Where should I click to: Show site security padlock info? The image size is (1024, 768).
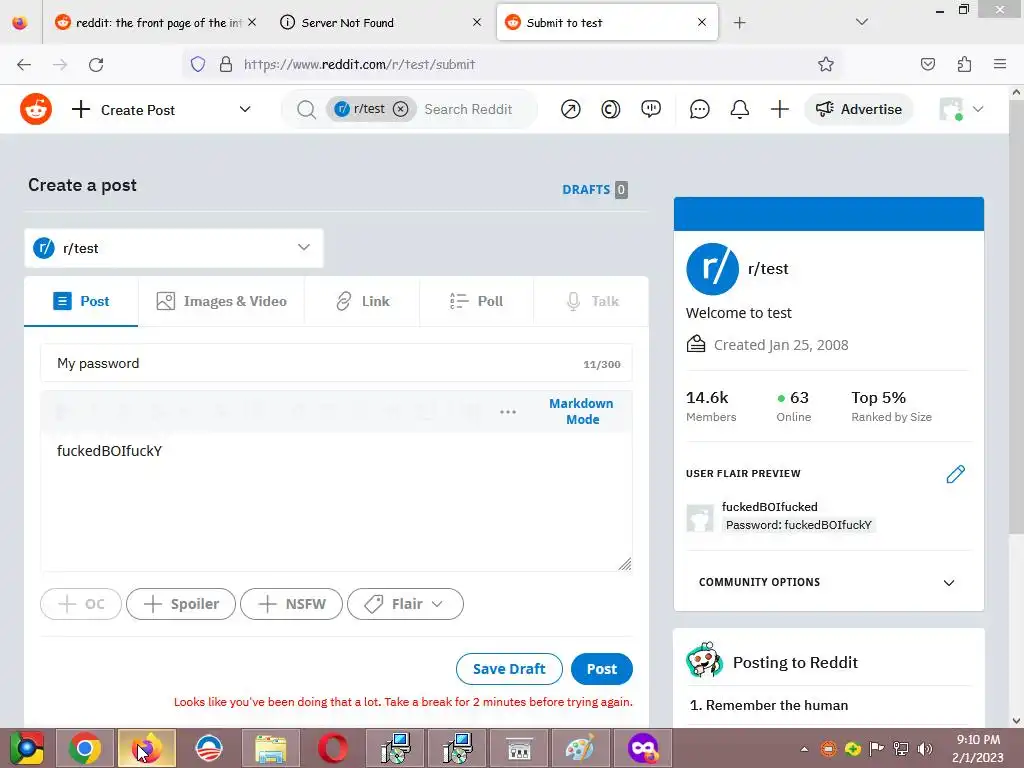point(226,64)
